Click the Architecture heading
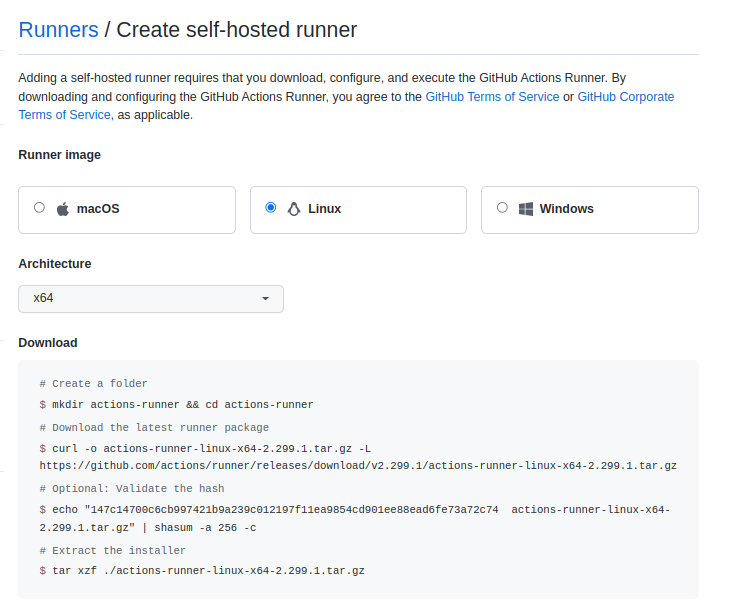This screenshot has width=729, height=604. [55, 264]
